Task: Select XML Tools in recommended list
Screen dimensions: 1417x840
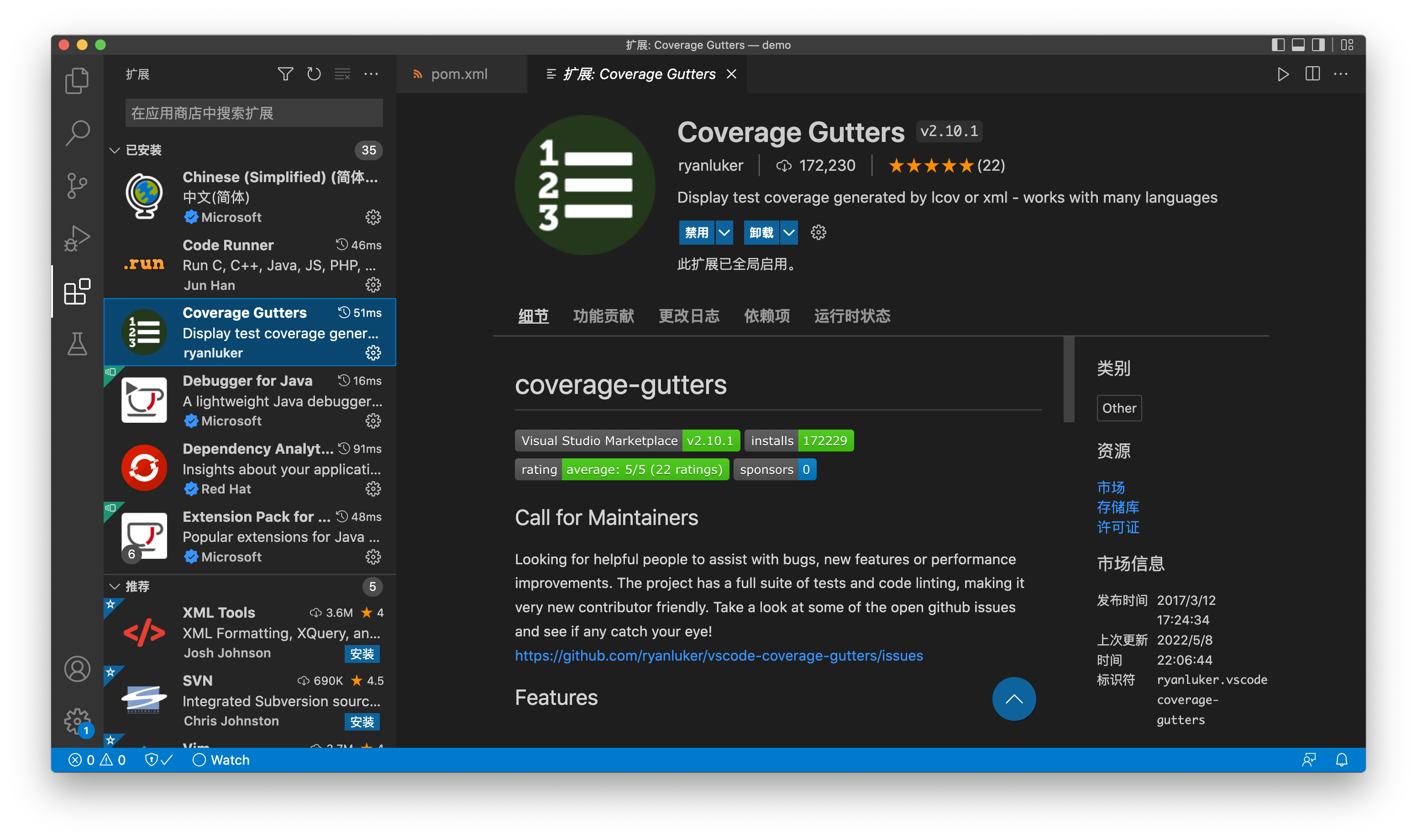Action: pos(250,633)
